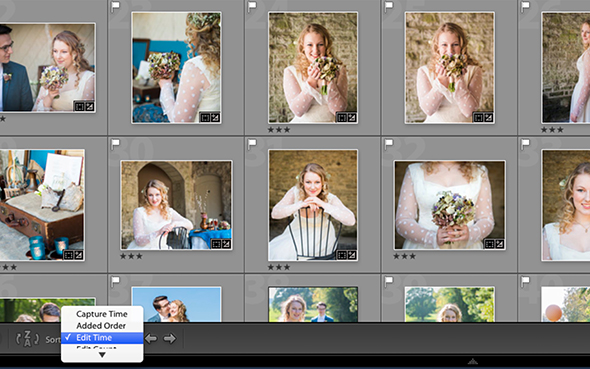Select the couple kissing against blue sky thumbnail
The image size is (590, 369).
tap(176, 304)
